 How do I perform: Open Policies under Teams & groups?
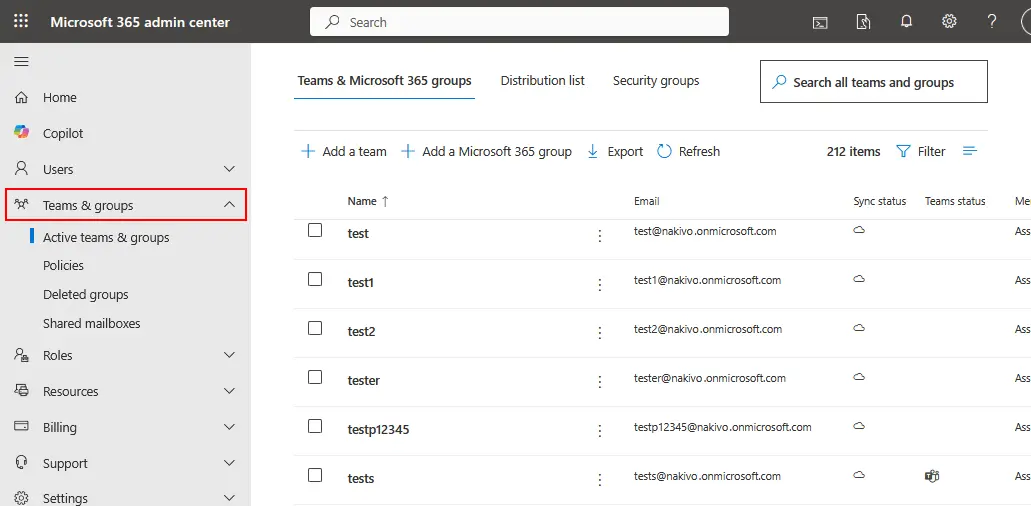(x=63, y=265)
